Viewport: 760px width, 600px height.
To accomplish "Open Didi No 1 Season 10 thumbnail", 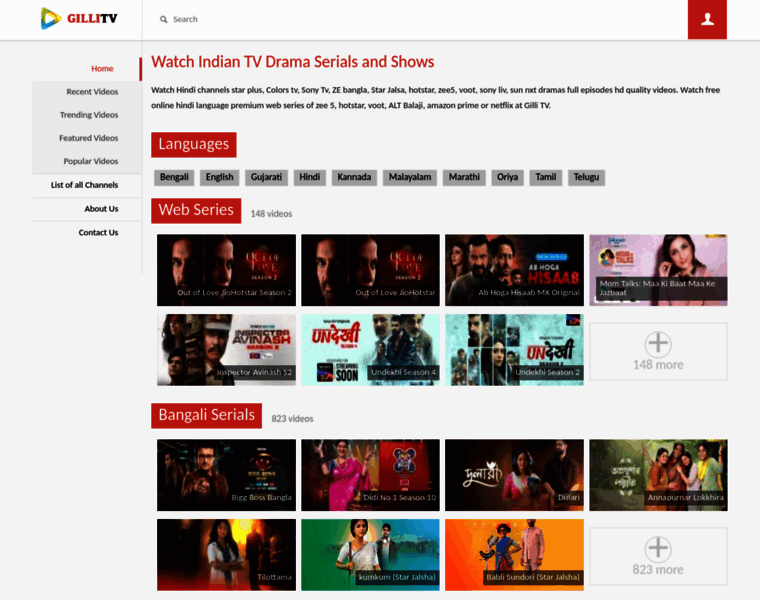I will click(x=370, y=475).
